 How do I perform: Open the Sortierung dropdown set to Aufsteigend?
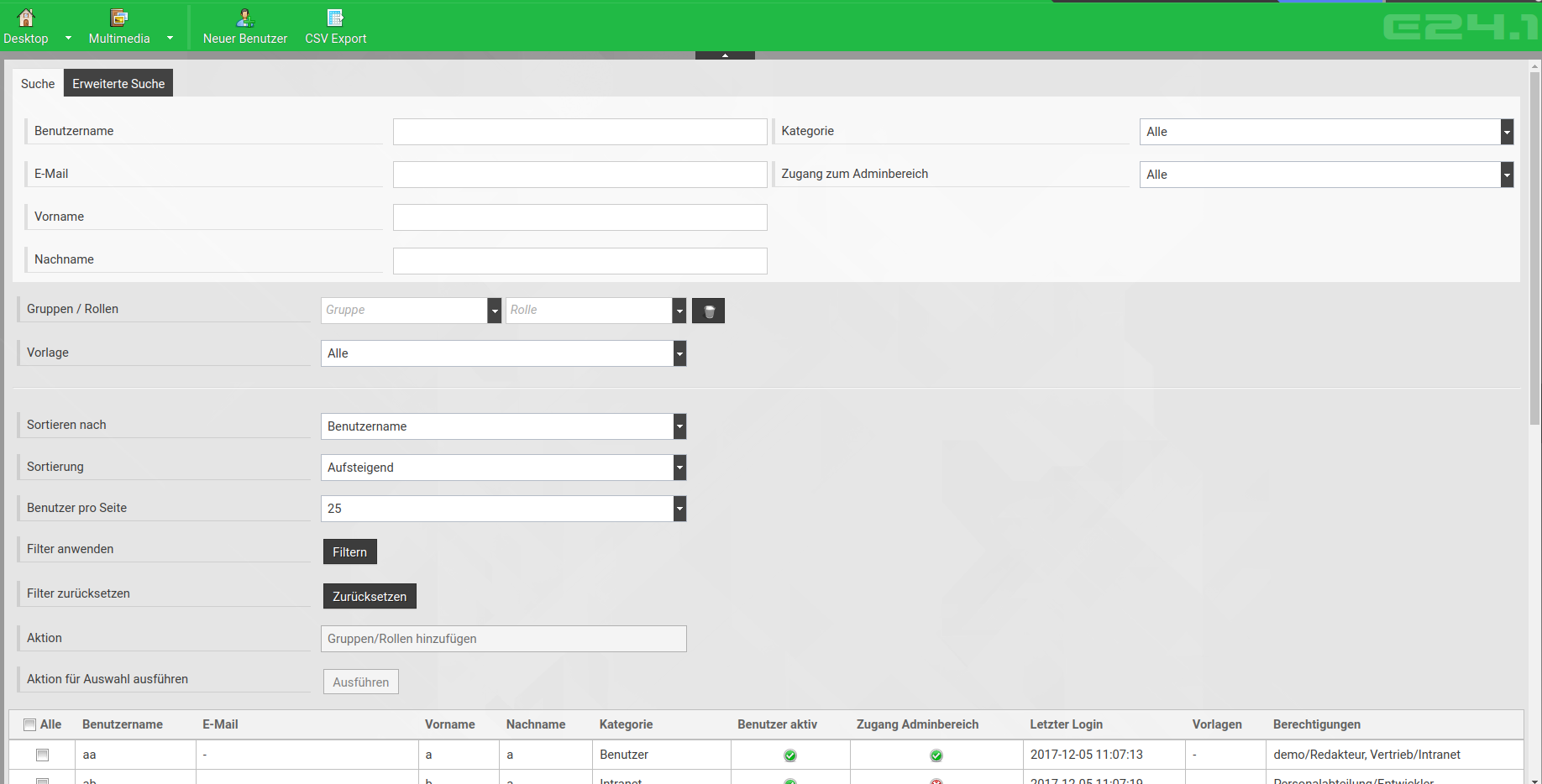click(x=503, y=468)
